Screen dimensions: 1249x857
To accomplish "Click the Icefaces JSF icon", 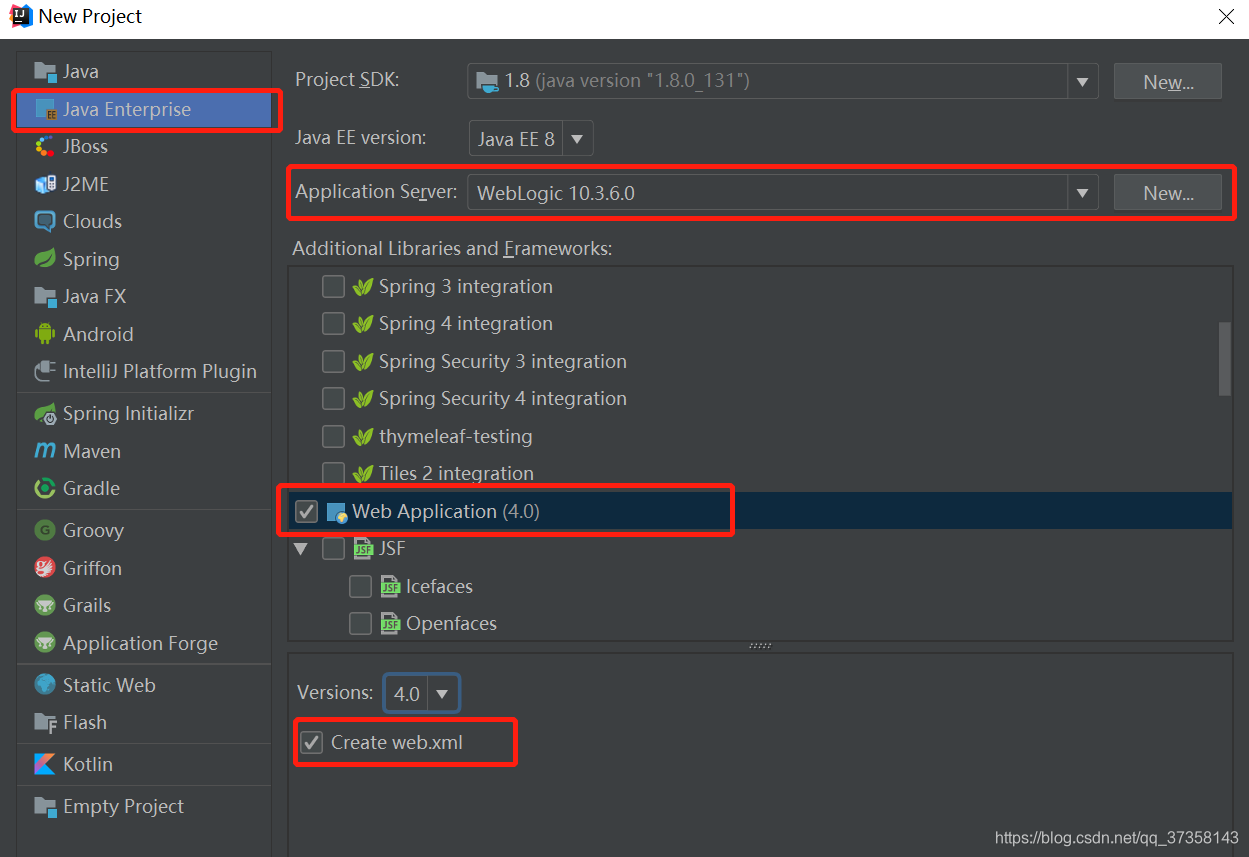I will 390,587.
